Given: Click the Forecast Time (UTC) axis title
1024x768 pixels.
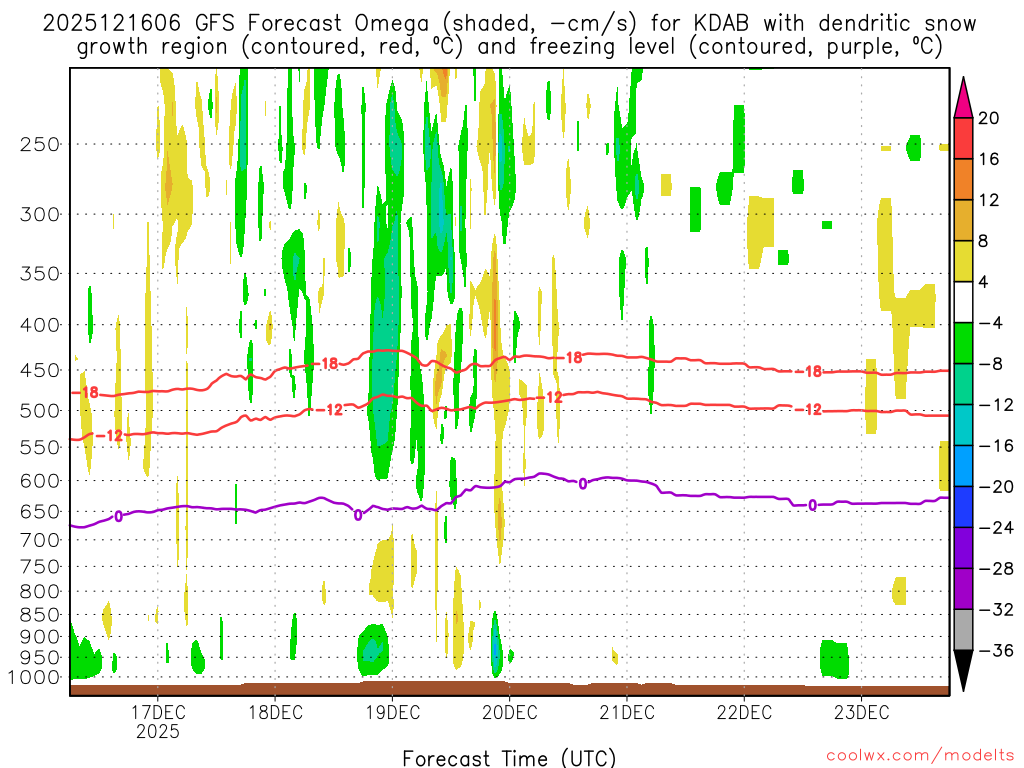Looking at the screenshot, I should click(509, 758).
